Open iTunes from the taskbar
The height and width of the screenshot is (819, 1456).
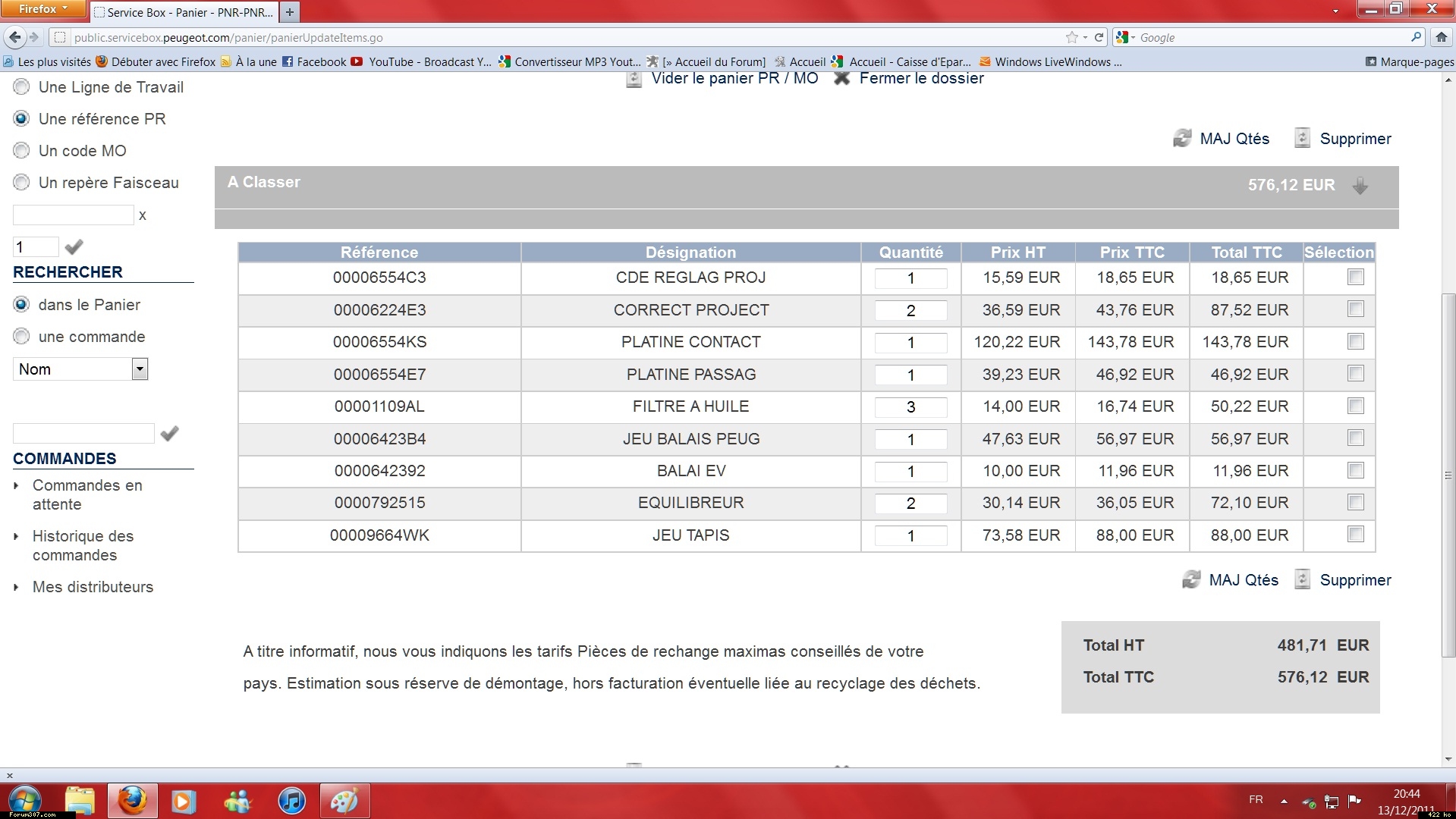(291, 801)
